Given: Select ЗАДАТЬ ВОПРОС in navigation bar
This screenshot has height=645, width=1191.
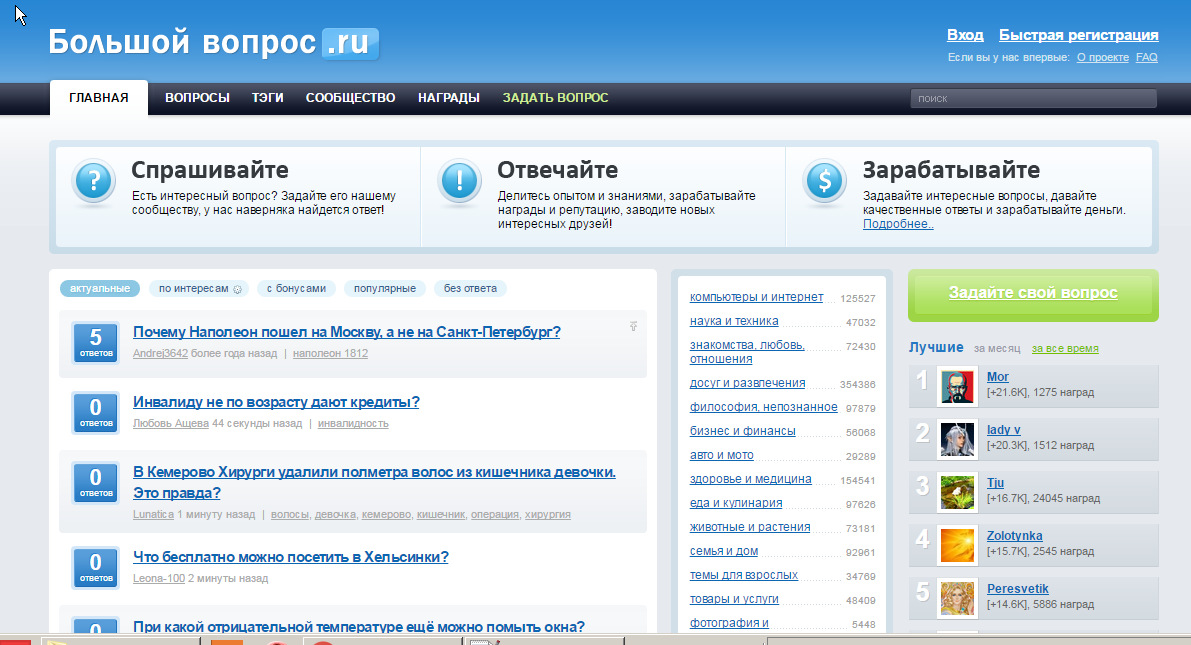Looking at the screenshot, I should [x=555, y=98].
